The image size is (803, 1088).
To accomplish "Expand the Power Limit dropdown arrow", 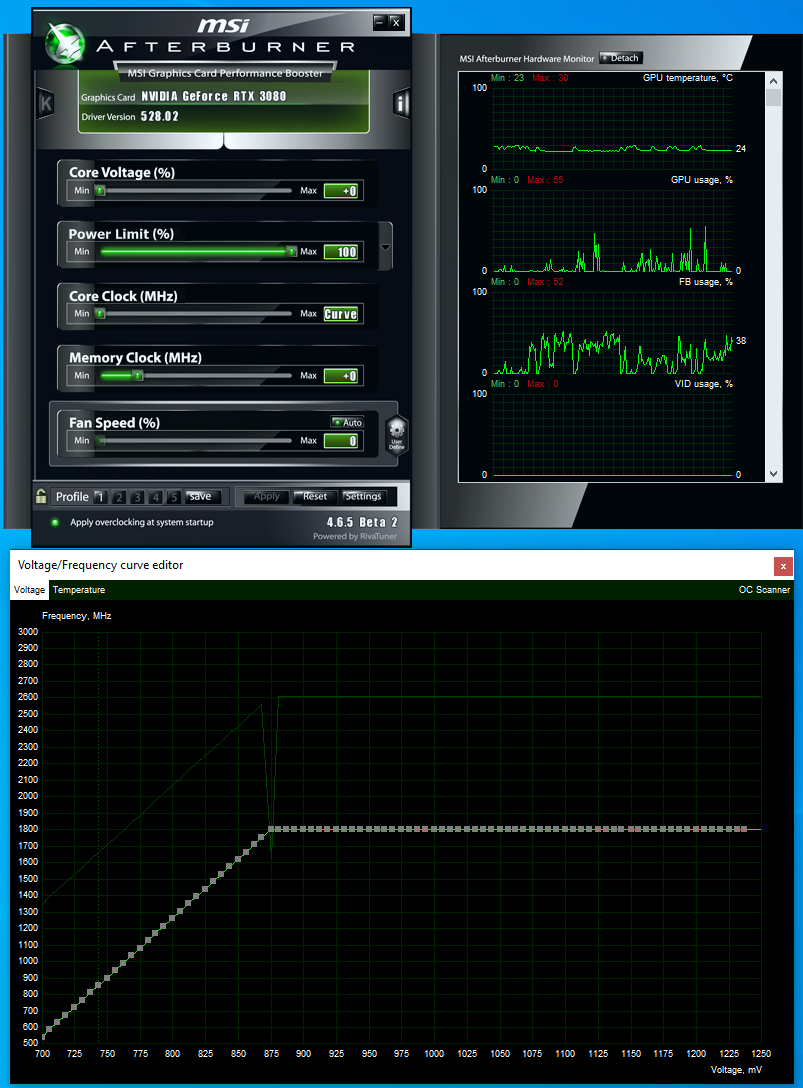I will 385,247.
